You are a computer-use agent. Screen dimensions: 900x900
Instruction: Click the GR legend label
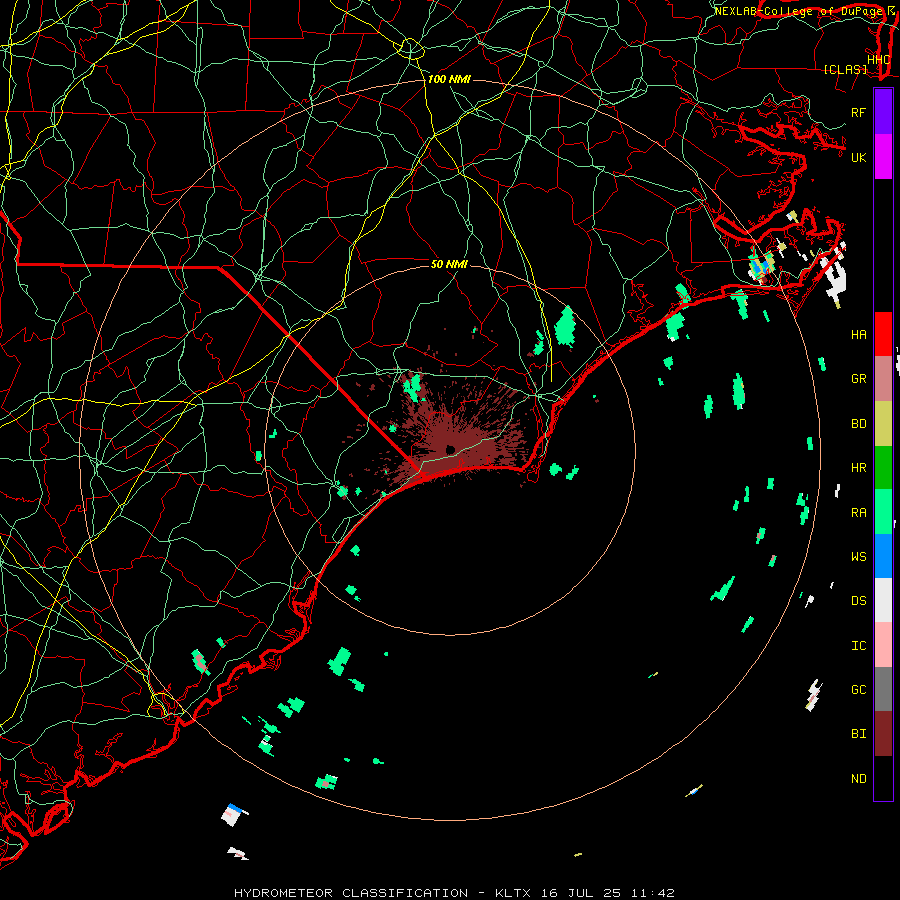858,379
